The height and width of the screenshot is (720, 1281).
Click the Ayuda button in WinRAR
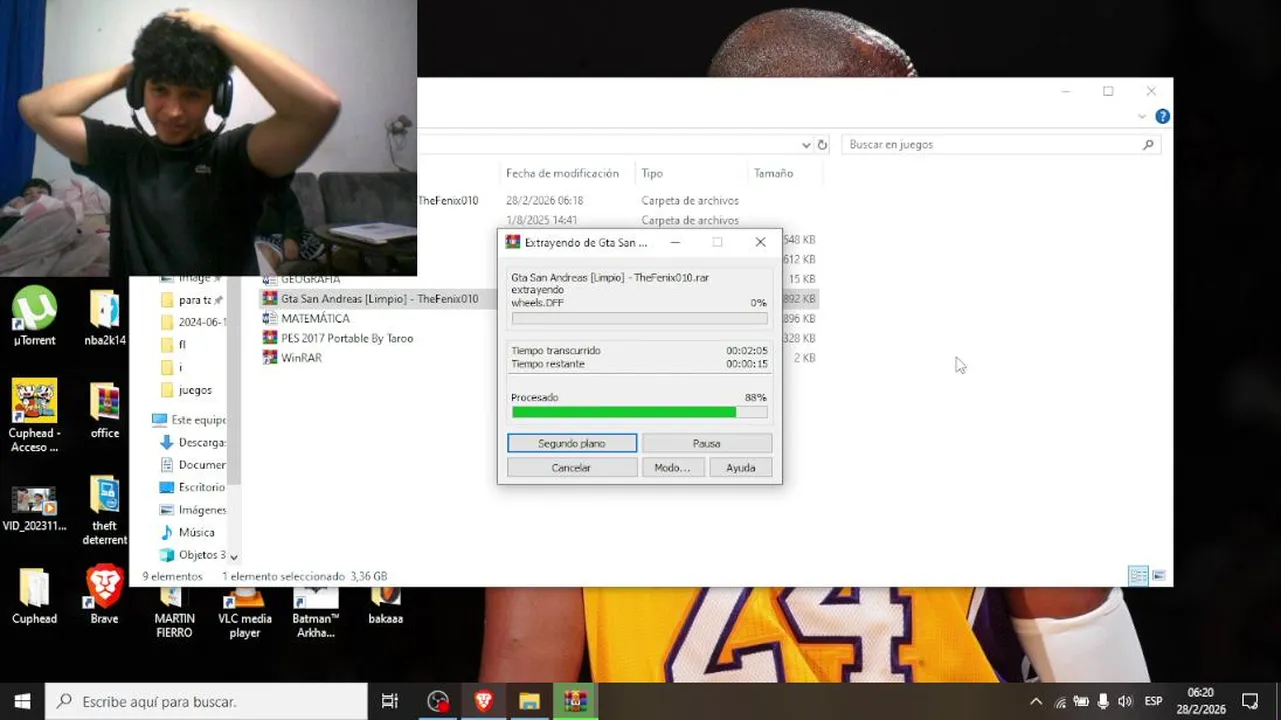point(741,467)
